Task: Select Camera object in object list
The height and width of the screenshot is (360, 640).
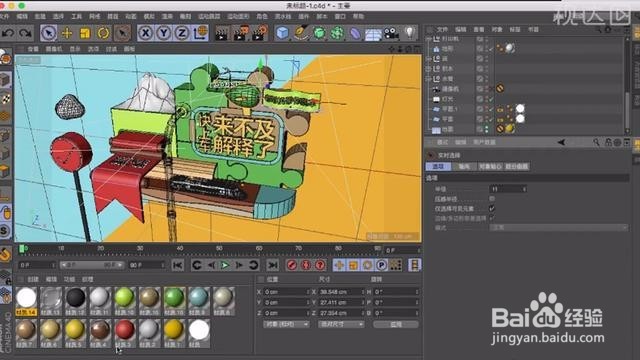Action: pos(450,89)
